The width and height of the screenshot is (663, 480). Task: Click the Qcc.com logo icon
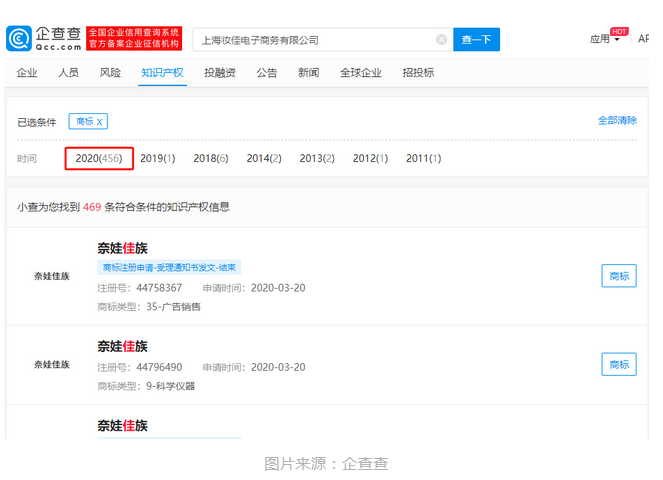[19, 38]
